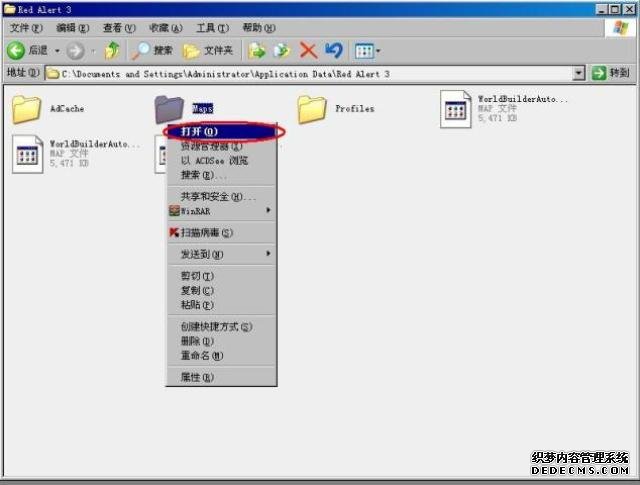Choose Properties (属性) in context menu
Screen dimensions: 640x485
coord(222,377)
